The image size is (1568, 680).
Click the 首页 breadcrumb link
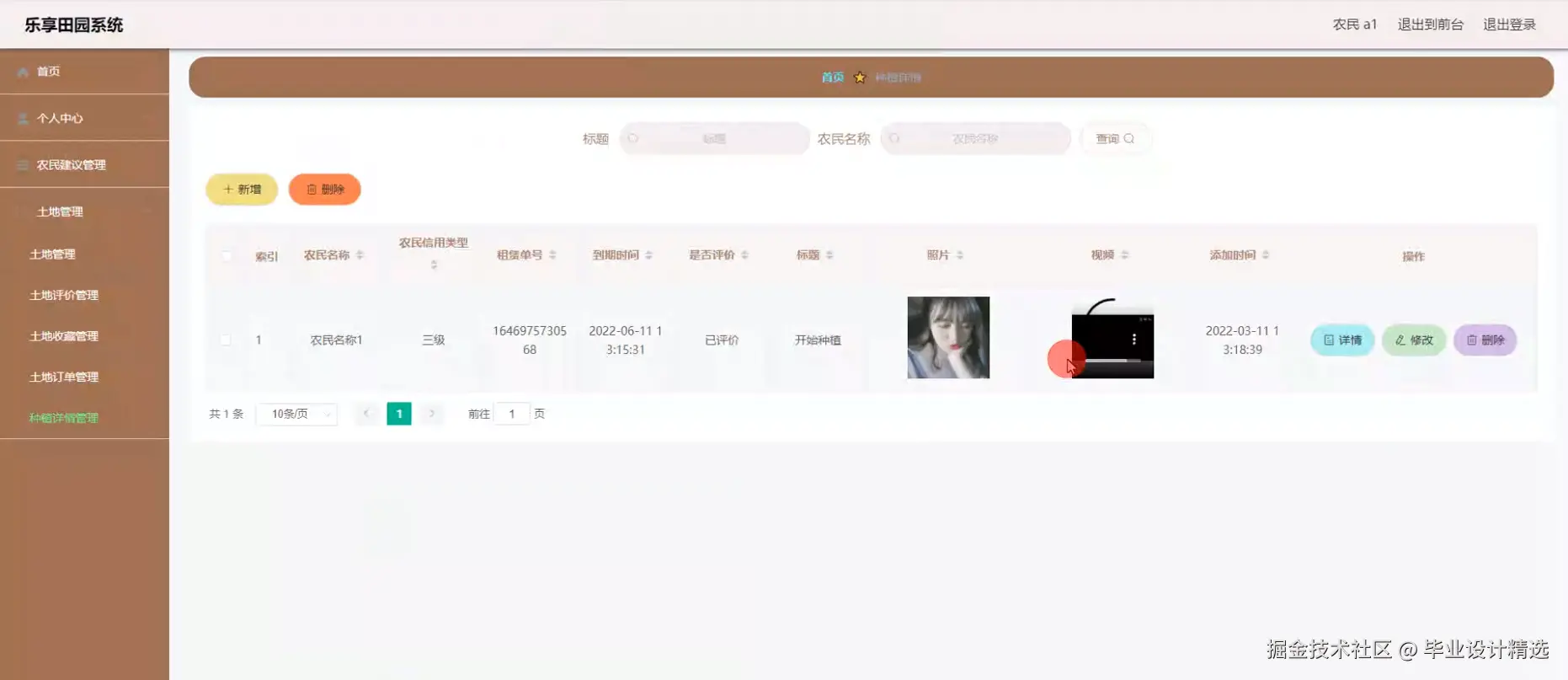click(x=832, y=78)
